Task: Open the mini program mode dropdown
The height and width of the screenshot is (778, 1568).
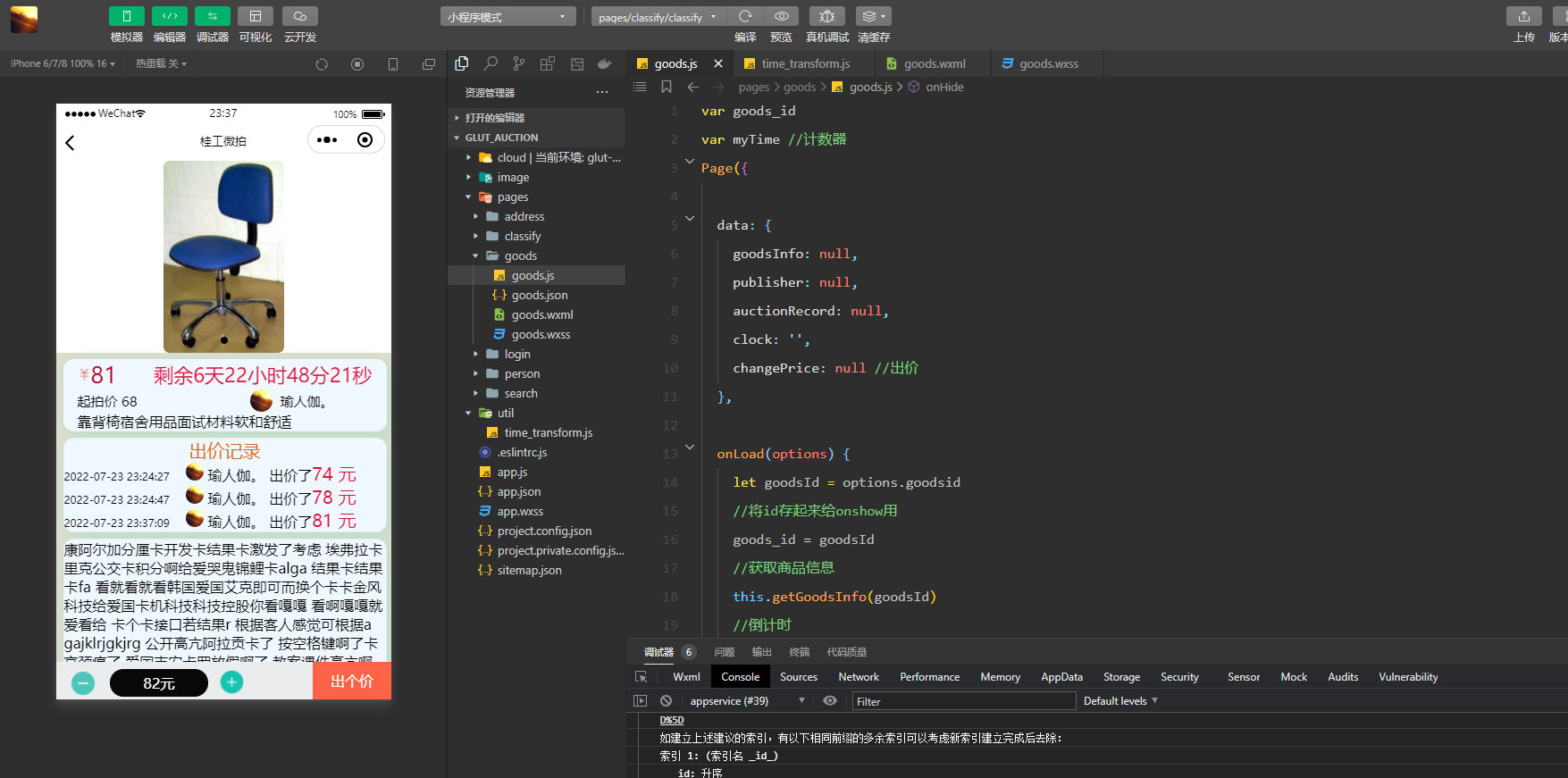Action: click(x=507, y=17)
